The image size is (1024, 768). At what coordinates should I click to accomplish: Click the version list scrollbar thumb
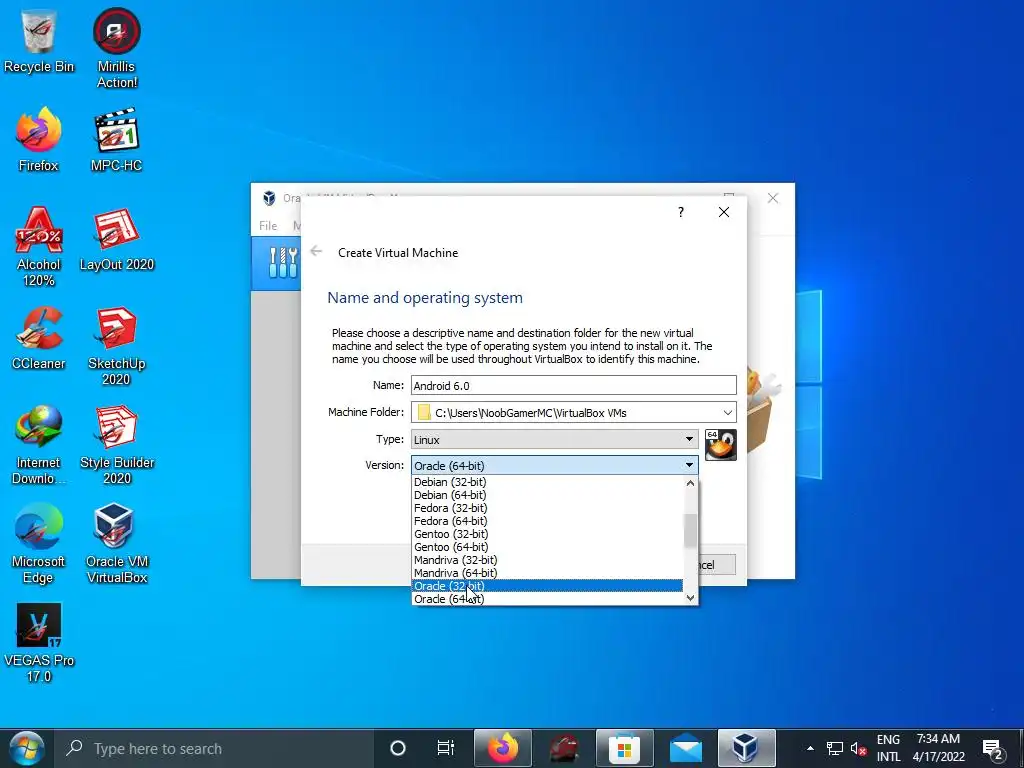tap(690, 531)
